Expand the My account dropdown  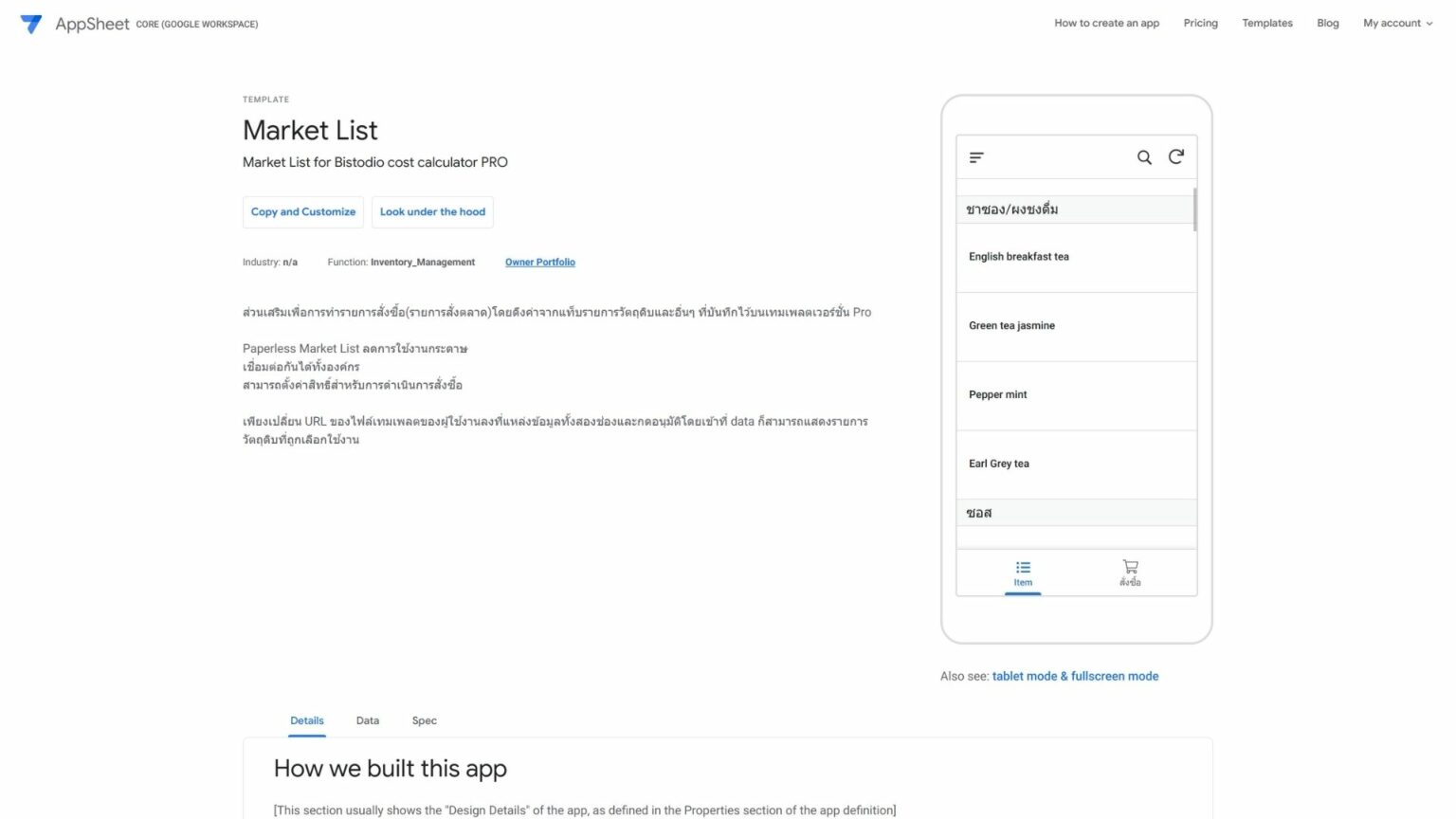(x=1397, y=23)
